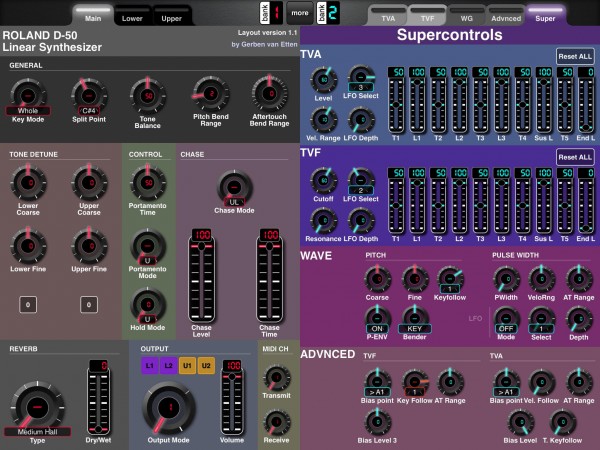600x450 pixels.
Task: Click the Bender knob set to KEY
Action: pos(414,319)
